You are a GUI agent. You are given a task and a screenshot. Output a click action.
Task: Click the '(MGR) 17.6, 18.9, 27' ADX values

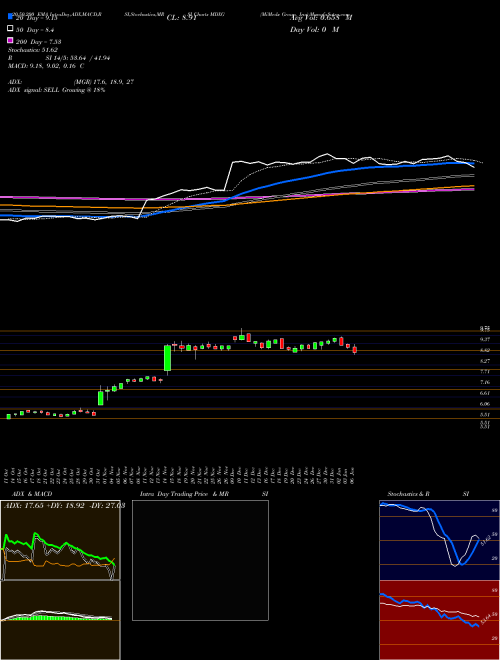tap(104, 82)
